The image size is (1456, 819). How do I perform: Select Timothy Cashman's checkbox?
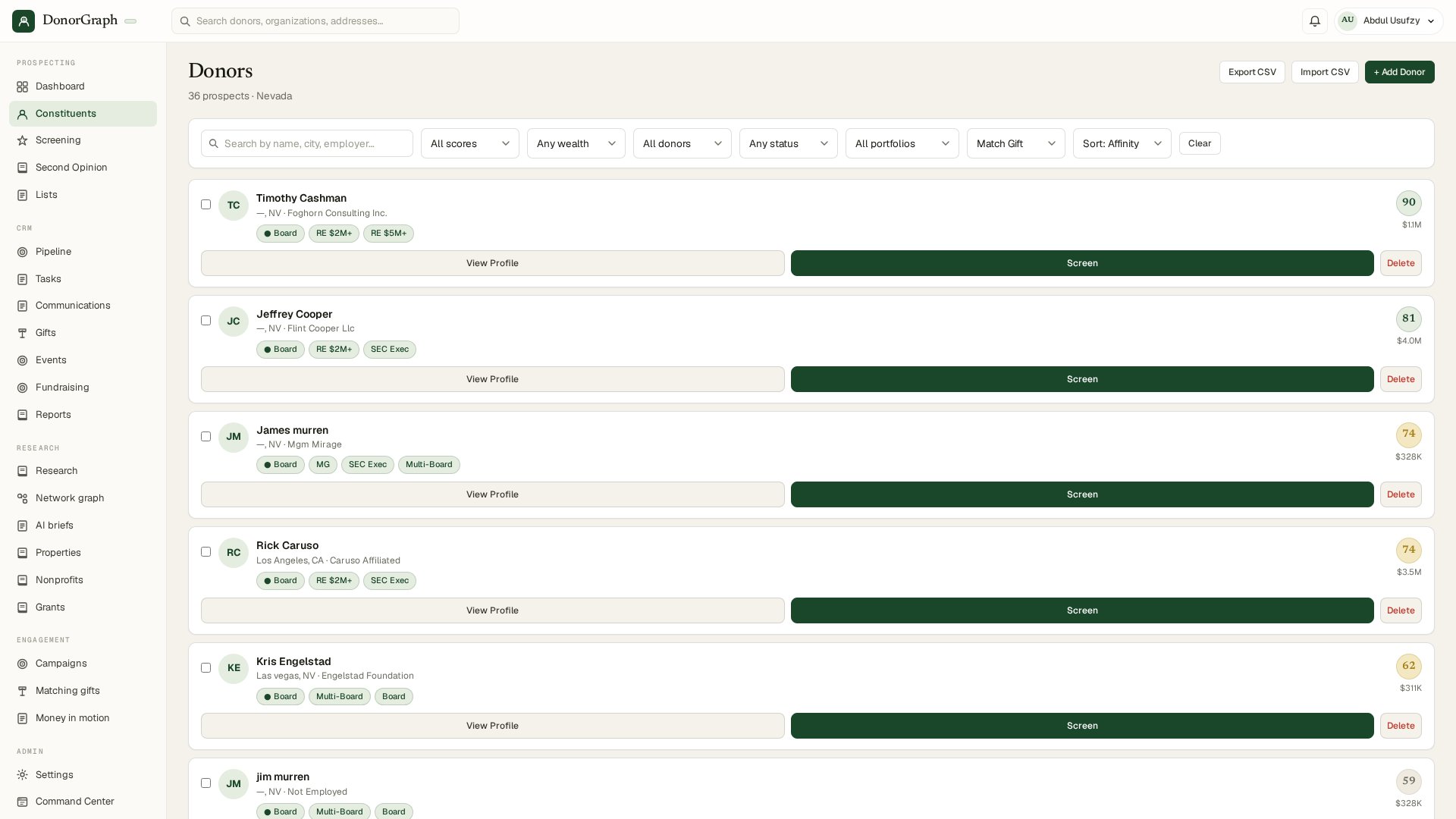pos(206,204)
